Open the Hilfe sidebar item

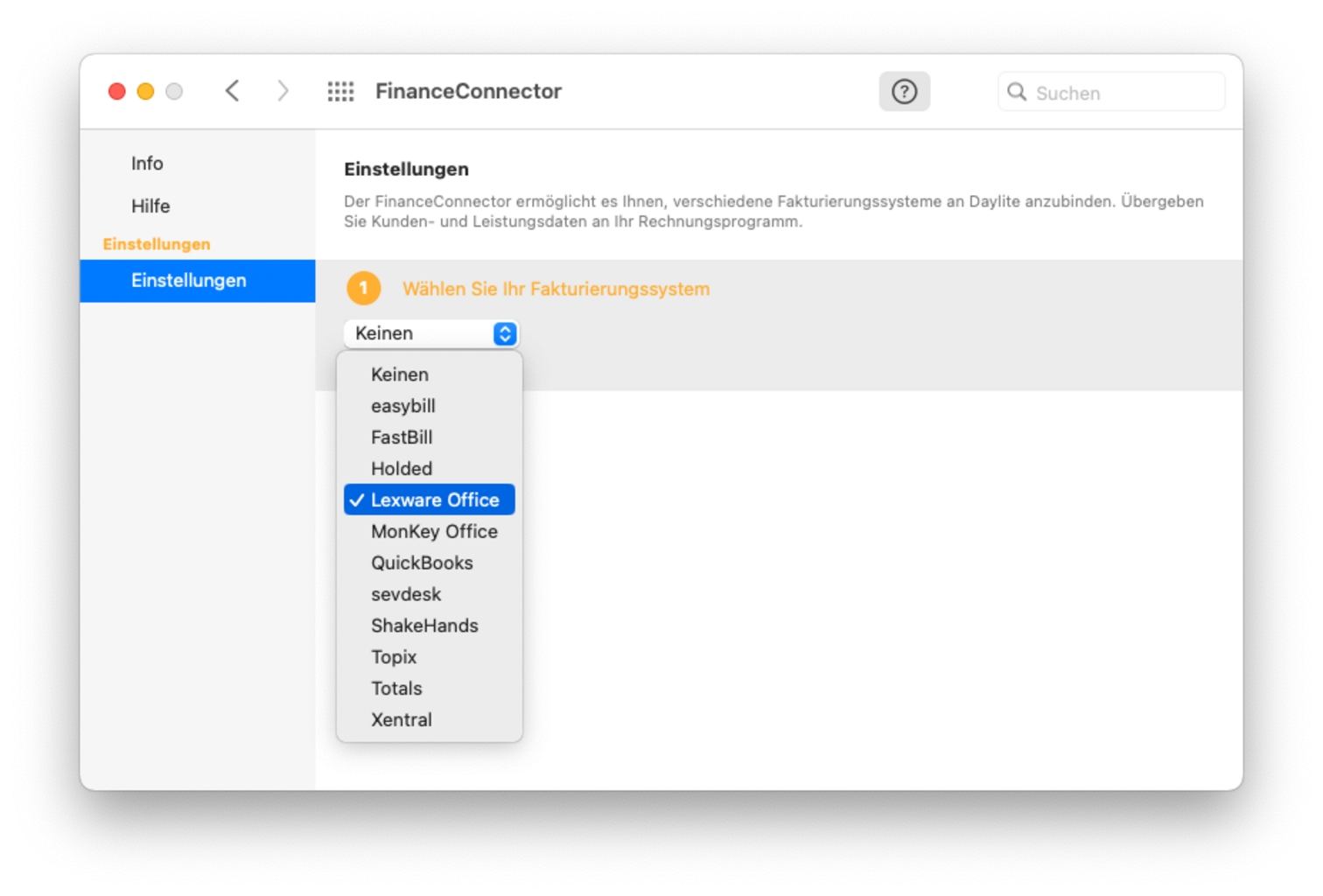150,206
